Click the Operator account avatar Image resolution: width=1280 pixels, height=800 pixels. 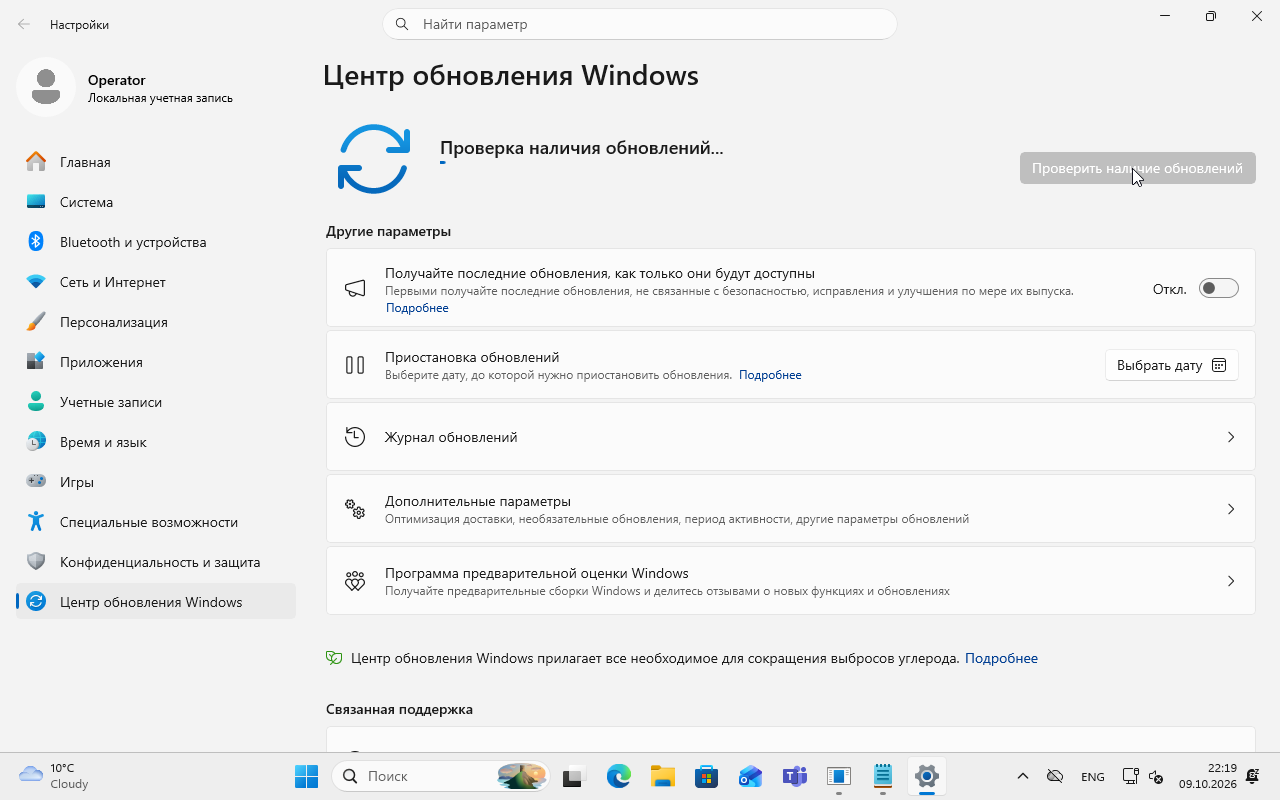coord(45,87)
